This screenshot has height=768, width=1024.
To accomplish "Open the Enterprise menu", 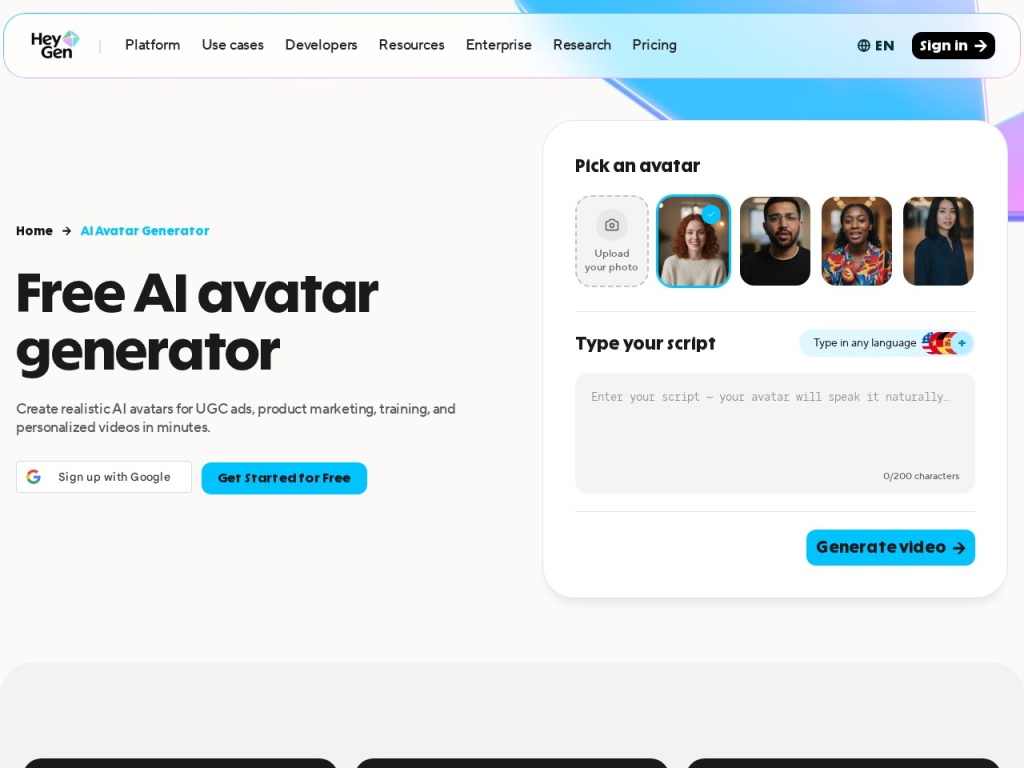I will [x=499, y=45].
